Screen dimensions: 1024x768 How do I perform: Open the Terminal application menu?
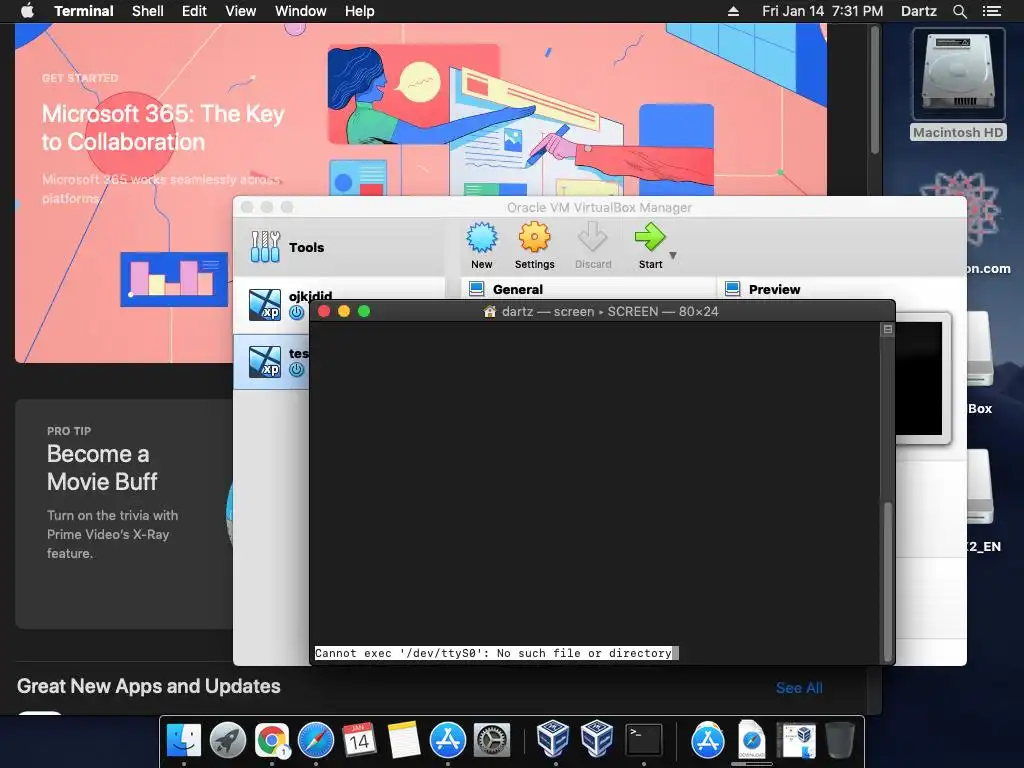click(84, 11)
